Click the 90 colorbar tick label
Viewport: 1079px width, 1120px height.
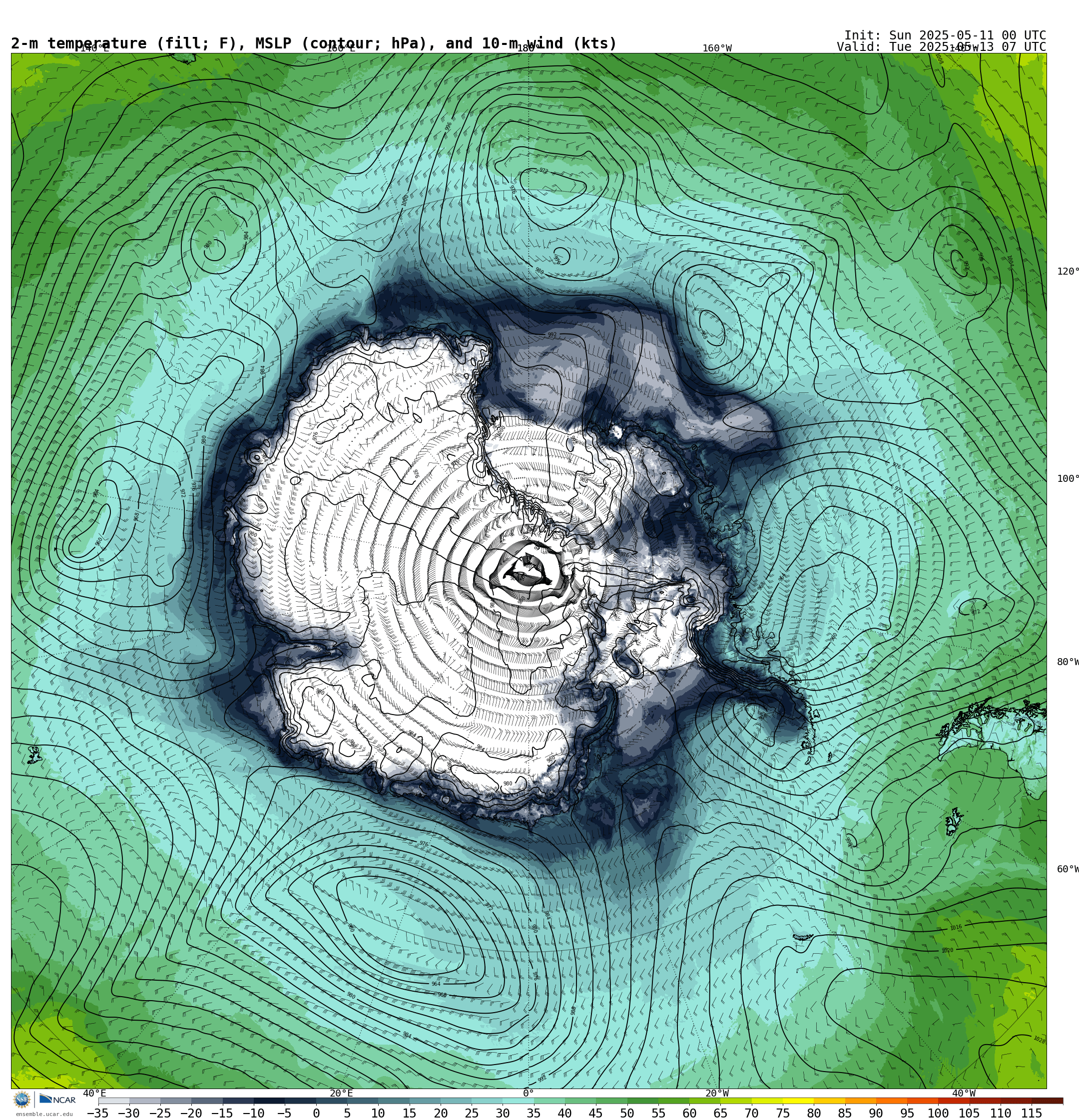(876, 1113)
